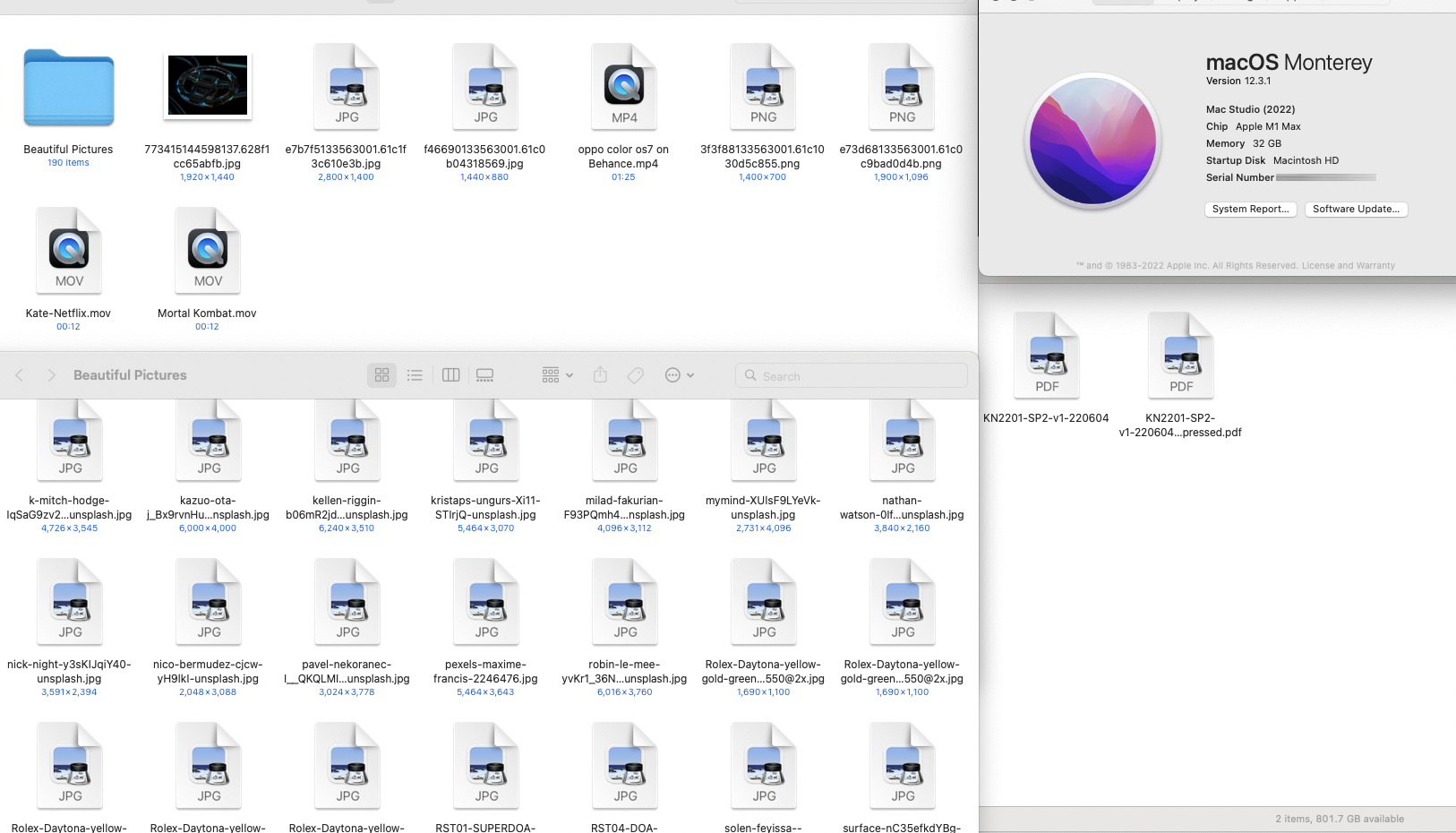Go back using the left chevron
This screenshot has height=833, width=1456.
[x=20, y=375]
